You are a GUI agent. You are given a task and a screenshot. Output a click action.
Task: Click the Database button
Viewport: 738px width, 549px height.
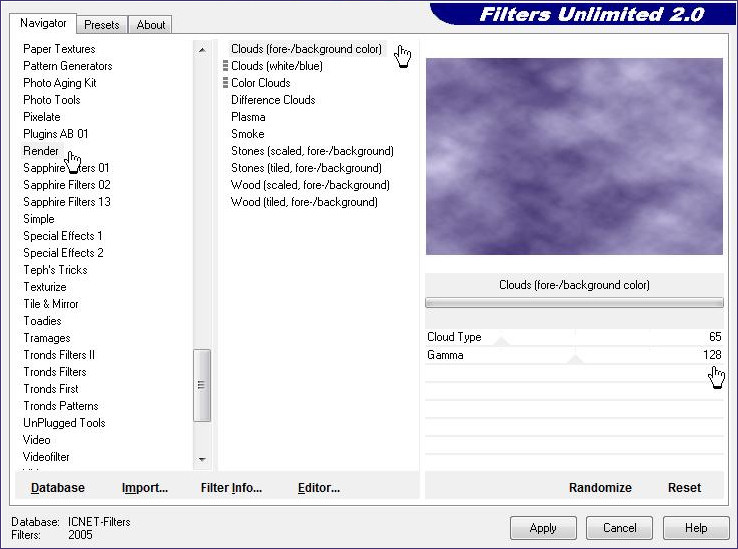coord(58,488)
